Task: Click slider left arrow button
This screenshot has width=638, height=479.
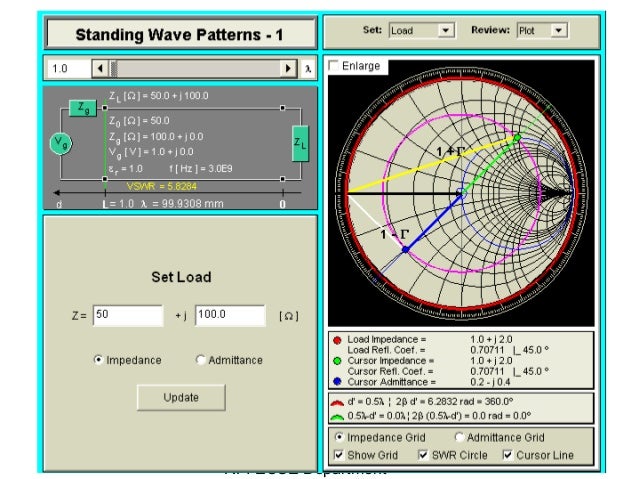Action: click(x=100, y=68)
